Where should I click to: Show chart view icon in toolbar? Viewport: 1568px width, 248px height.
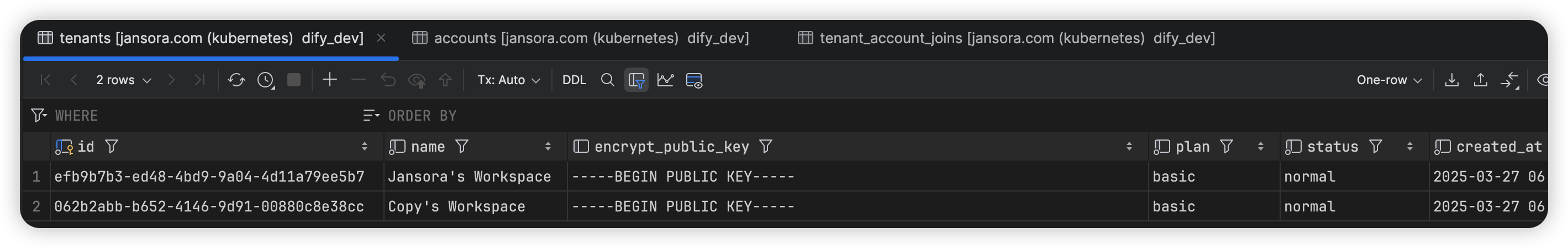tap(665, 80)
